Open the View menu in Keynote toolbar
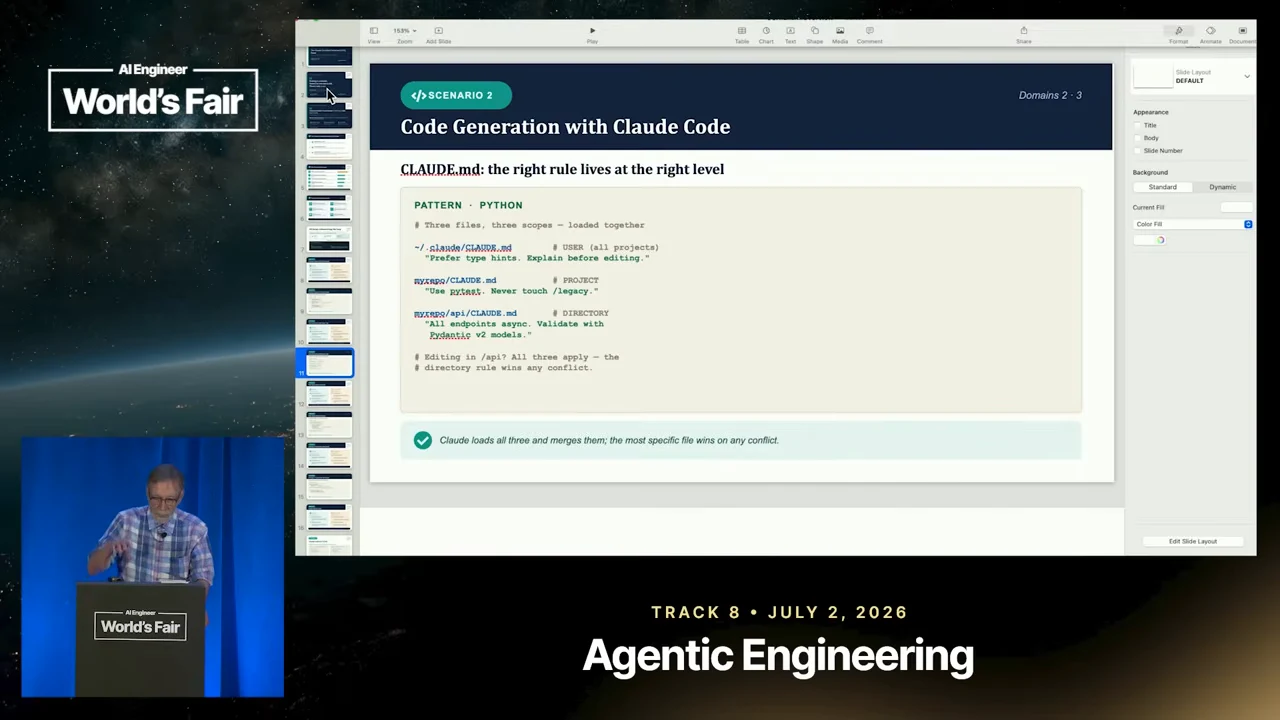The height and width of the screenshot is (720, 1280). point(373,35)
